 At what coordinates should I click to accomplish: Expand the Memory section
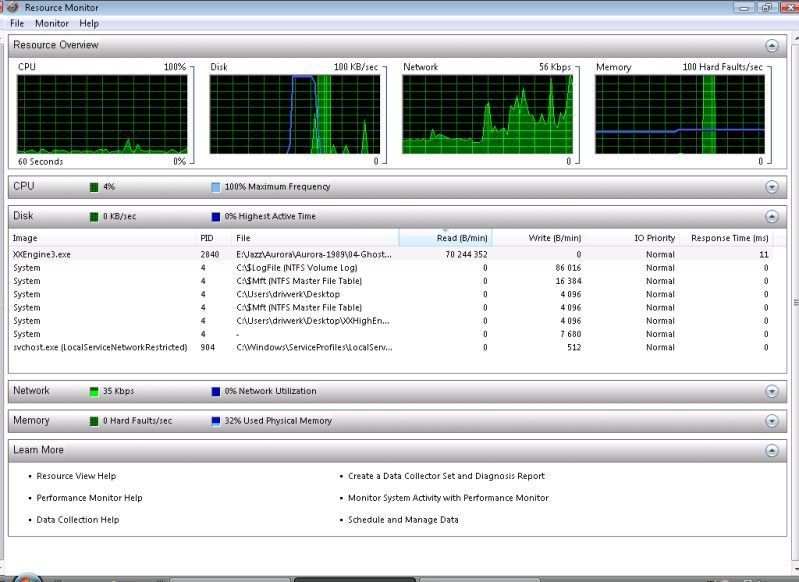click(x=771, y=421)
